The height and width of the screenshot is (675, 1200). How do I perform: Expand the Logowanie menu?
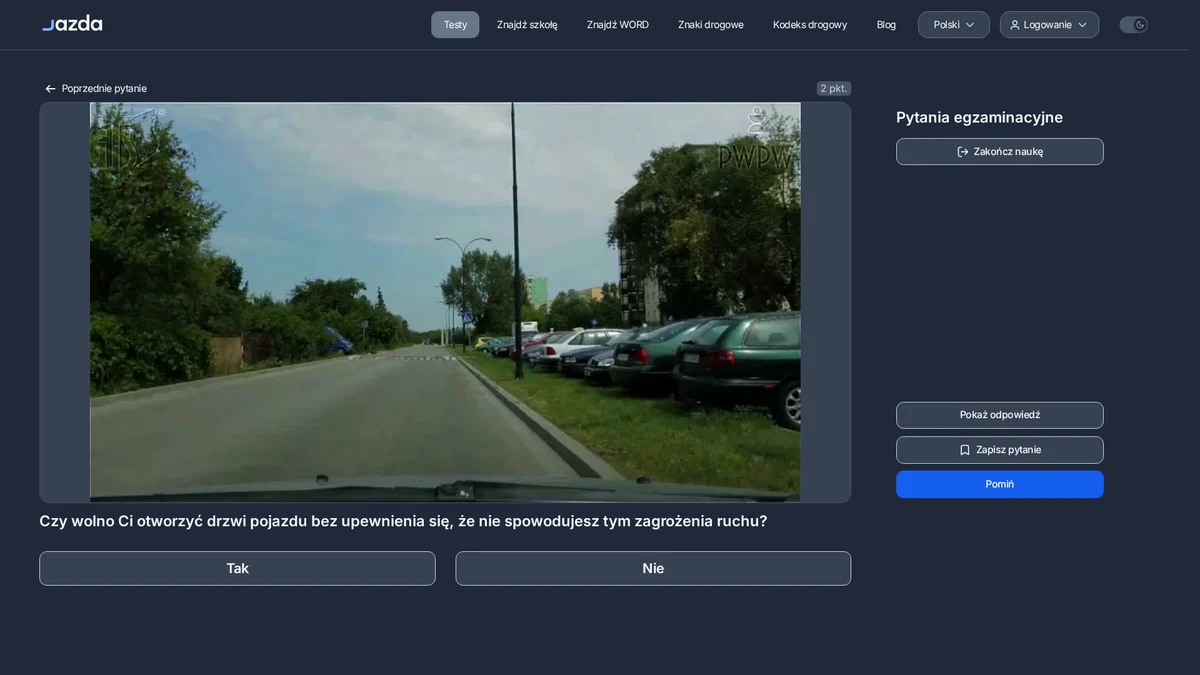click(1049, 25)
